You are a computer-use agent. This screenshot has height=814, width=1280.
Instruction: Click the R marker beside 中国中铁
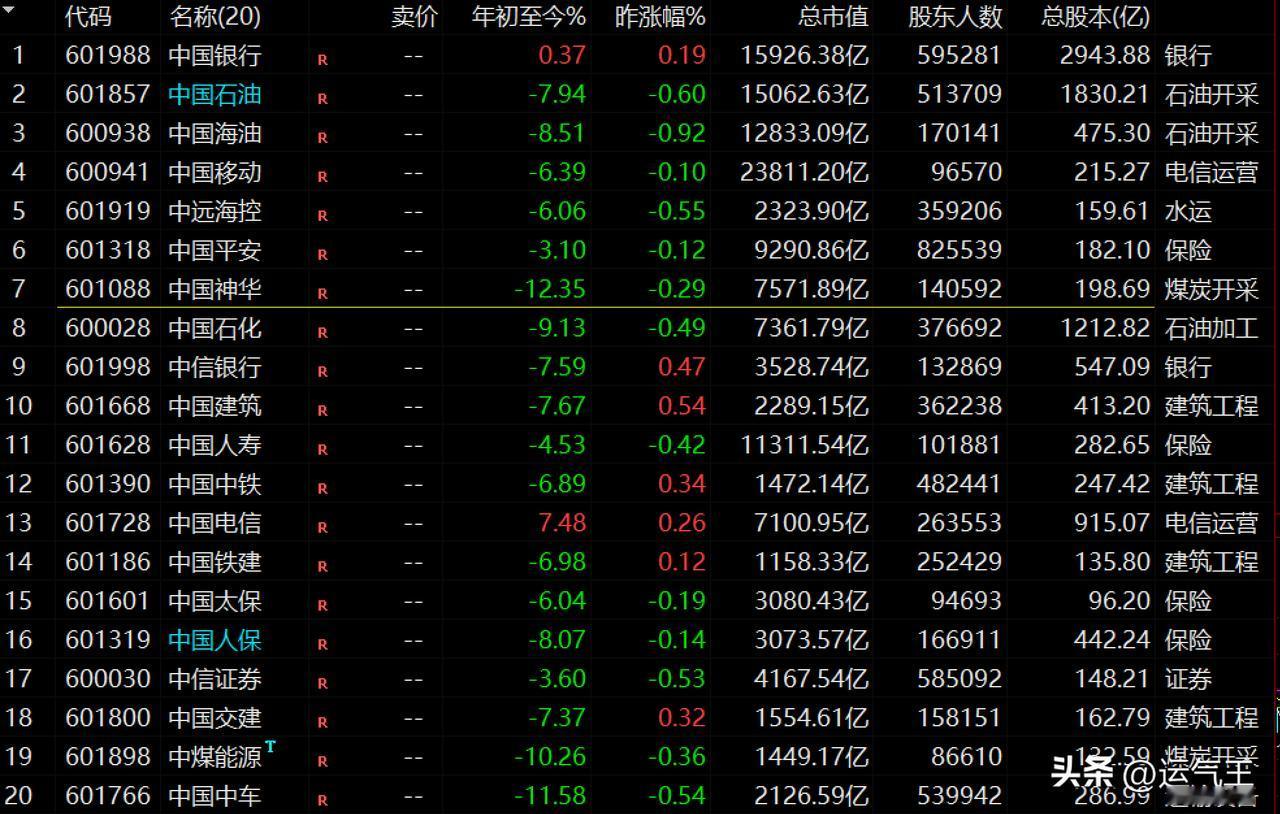322,489
